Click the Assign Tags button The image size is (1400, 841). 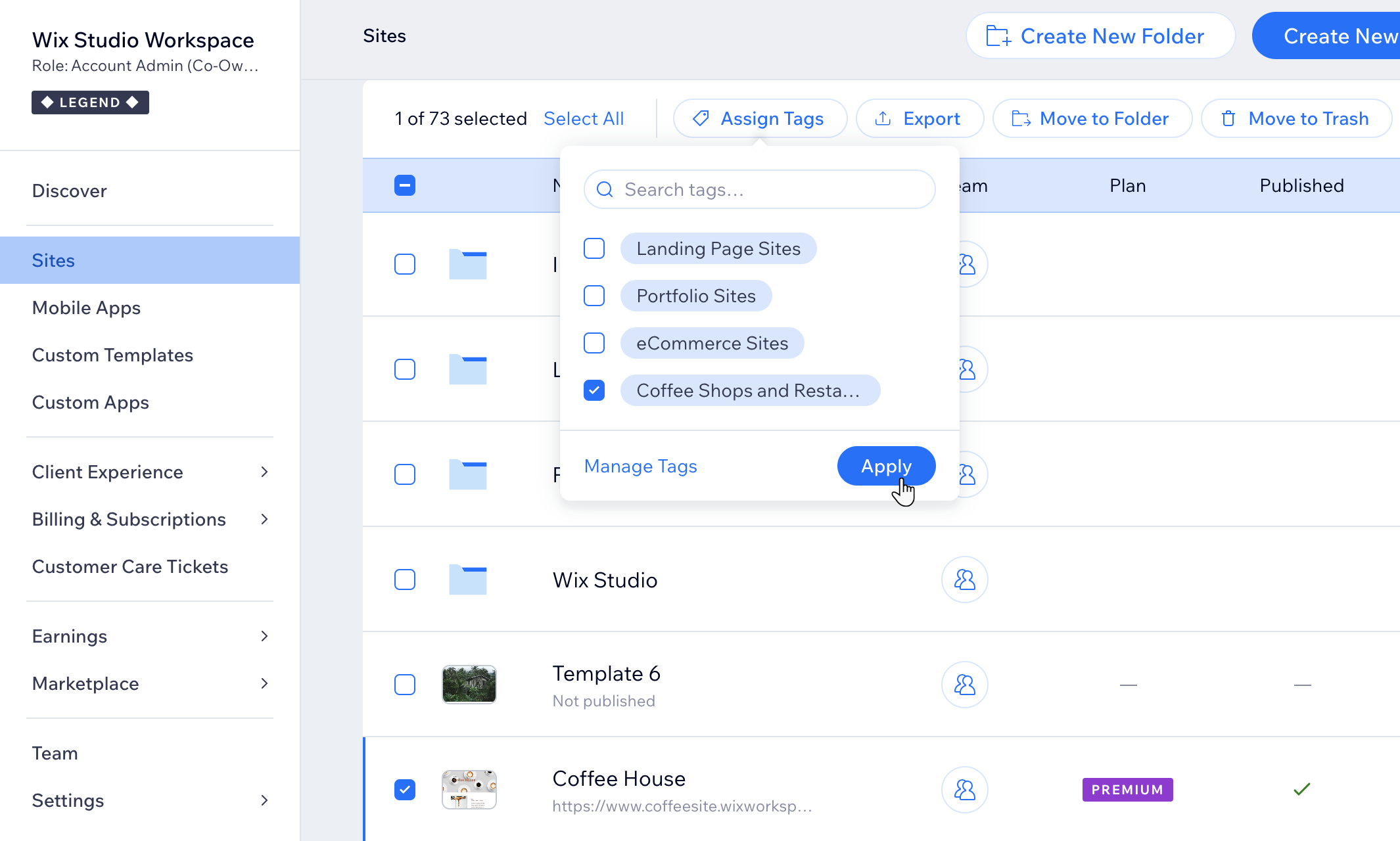pos(760,118)
